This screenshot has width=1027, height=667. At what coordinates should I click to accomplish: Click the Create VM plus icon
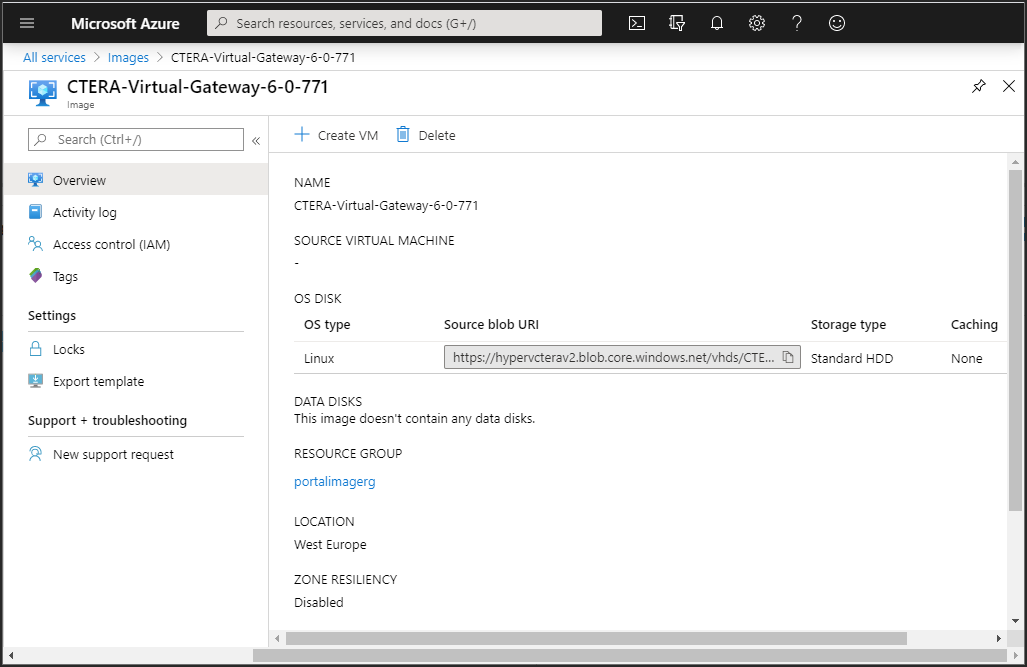click(301, 134)
